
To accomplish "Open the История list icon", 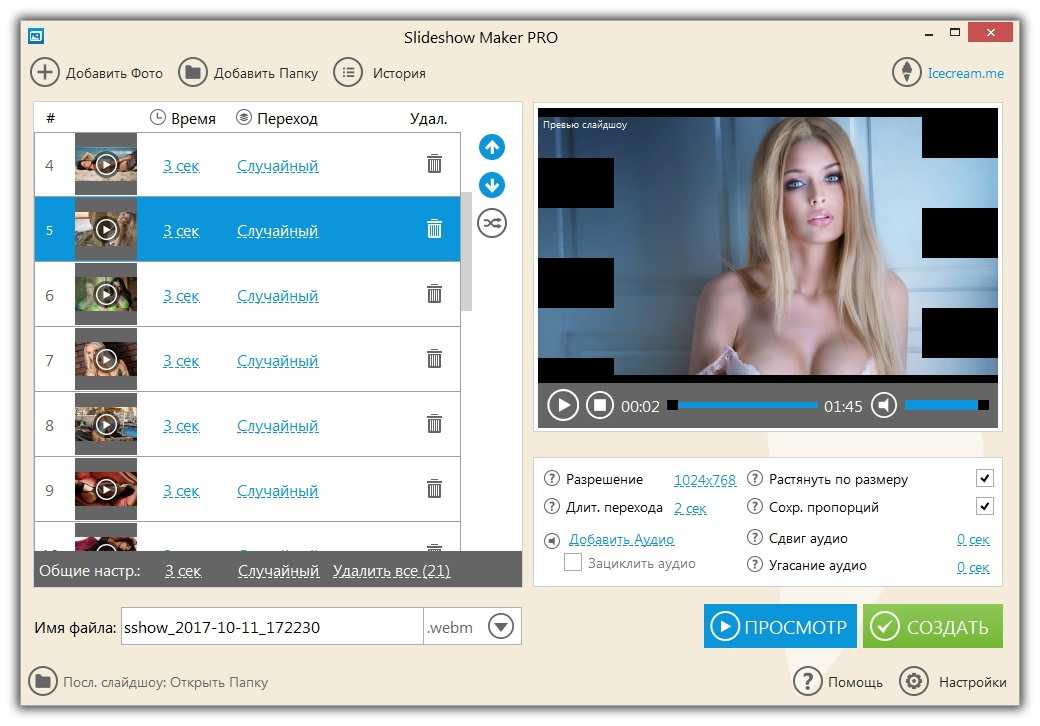I will [348, 72].
